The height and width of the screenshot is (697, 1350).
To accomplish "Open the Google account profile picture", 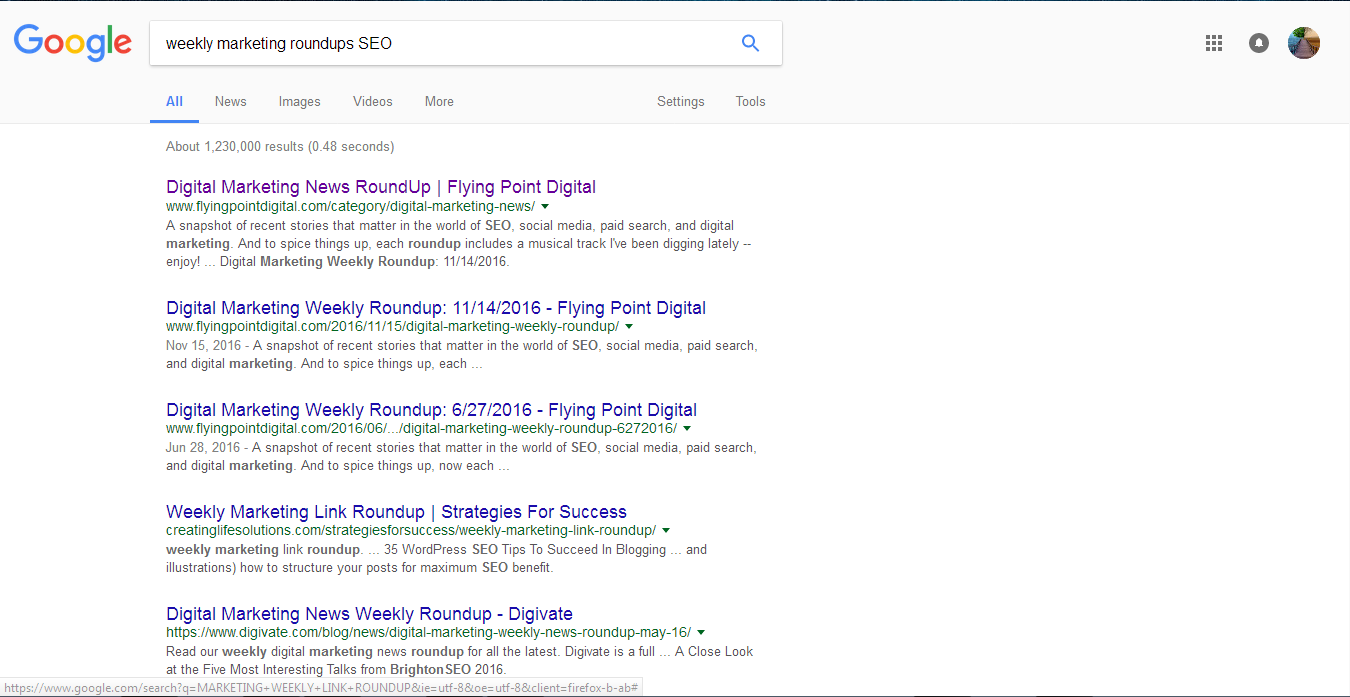I will (1304, 43).
